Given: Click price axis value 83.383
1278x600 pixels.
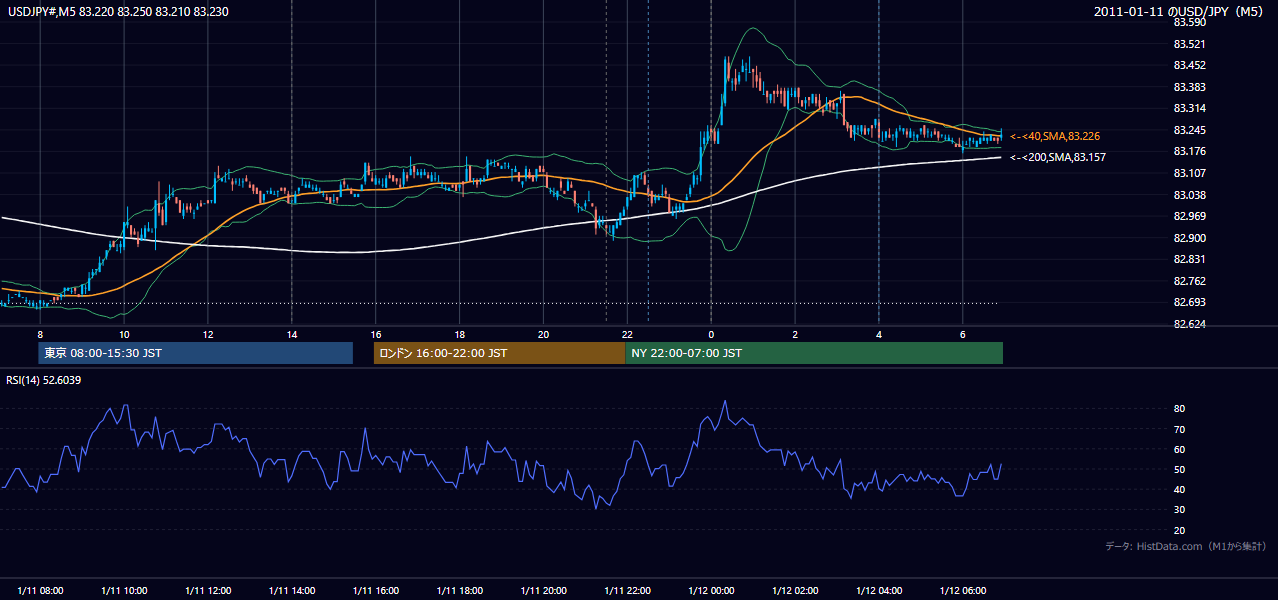Looking at the screenshot, I should [1189, 87].
